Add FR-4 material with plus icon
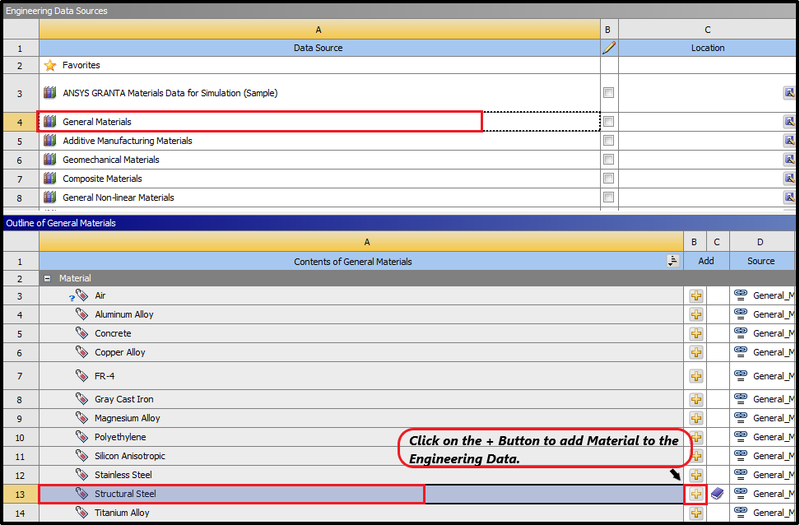Image resolution: width=800 pixels, height=525 pixels. [x=696, y=376]
